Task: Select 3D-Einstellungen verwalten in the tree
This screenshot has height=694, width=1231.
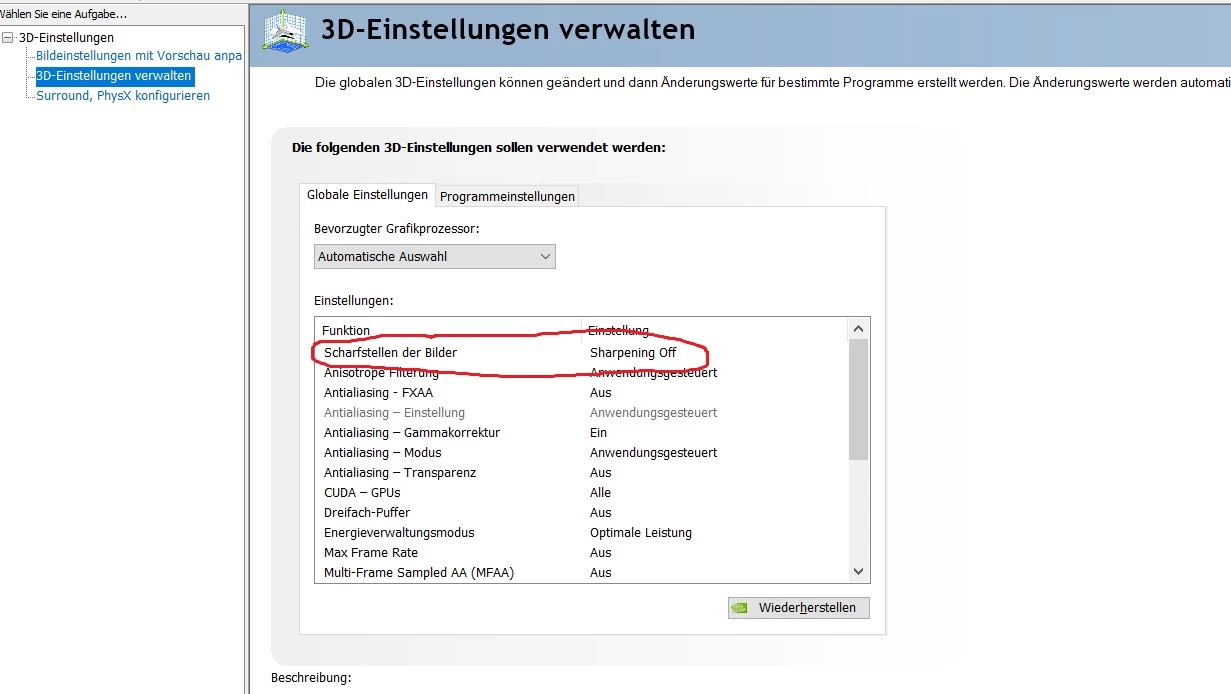Action: 113,76
